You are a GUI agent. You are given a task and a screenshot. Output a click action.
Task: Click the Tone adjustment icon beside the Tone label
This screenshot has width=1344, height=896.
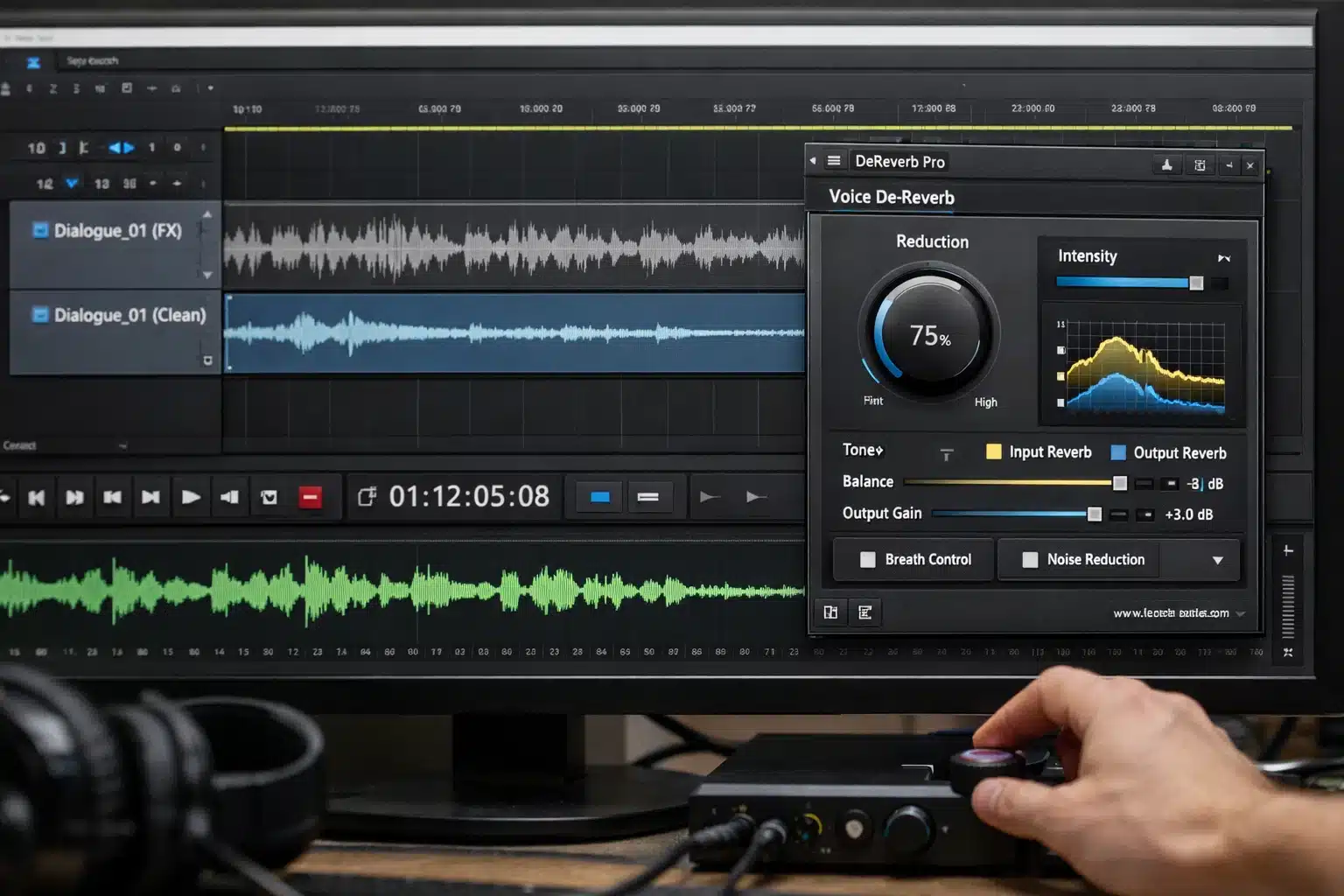tap(947, 453)
